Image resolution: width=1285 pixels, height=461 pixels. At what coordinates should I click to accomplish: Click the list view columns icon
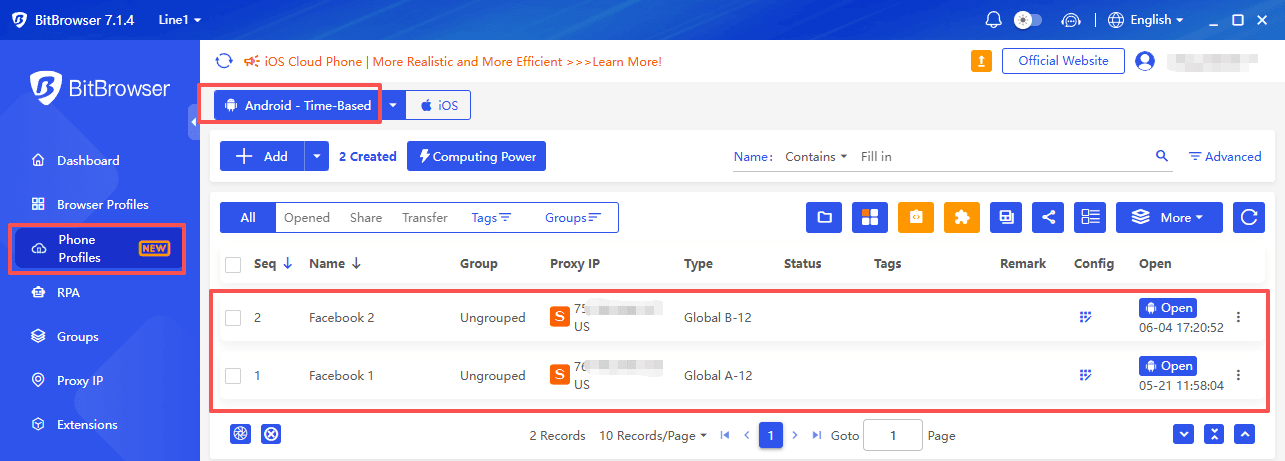pos(1090,217)
